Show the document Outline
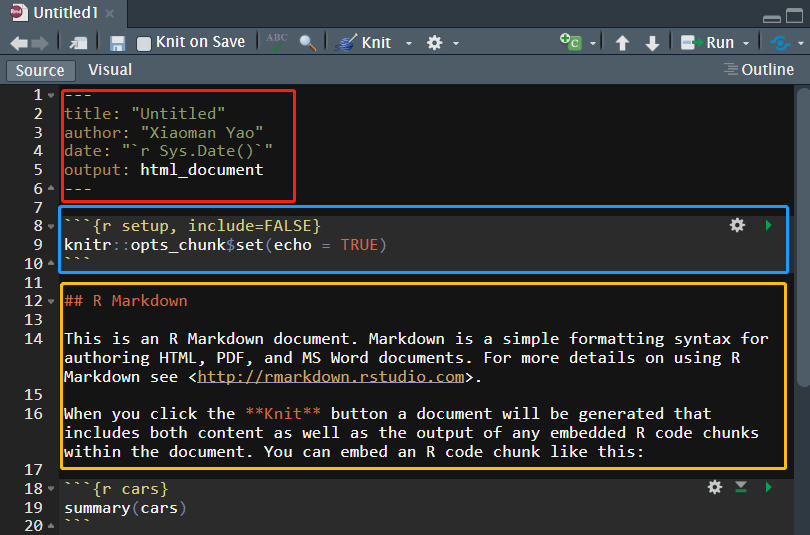 pyautogui.click(x=759, y=69)
